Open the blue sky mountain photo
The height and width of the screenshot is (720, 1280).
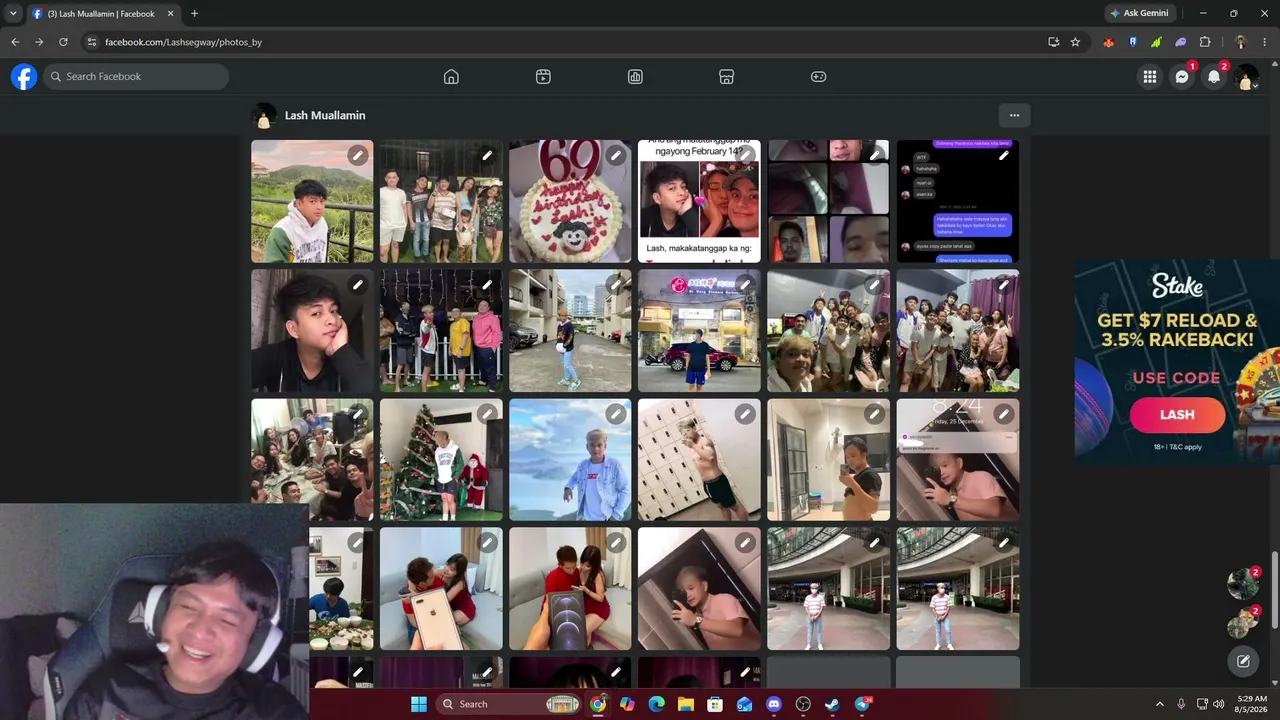[570, 460]
